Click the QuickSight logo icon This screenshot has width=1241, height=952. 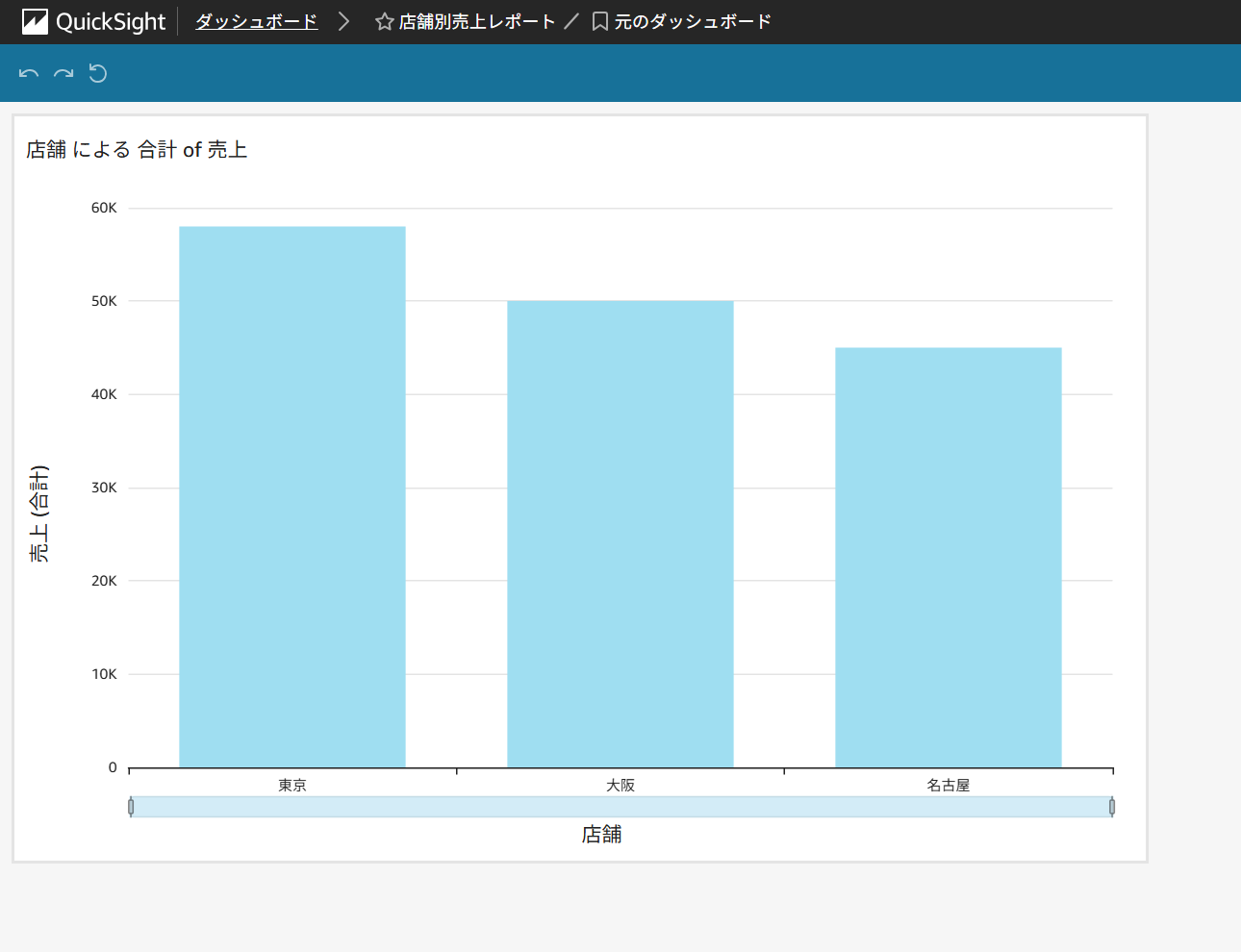35,21
